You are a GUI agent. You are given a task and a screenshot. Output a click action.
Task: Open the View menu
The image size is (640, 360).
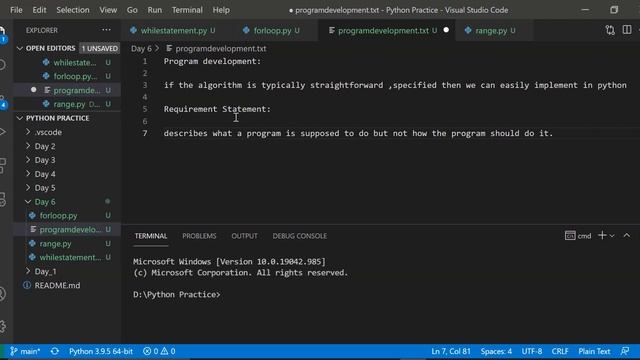point(108,10)
